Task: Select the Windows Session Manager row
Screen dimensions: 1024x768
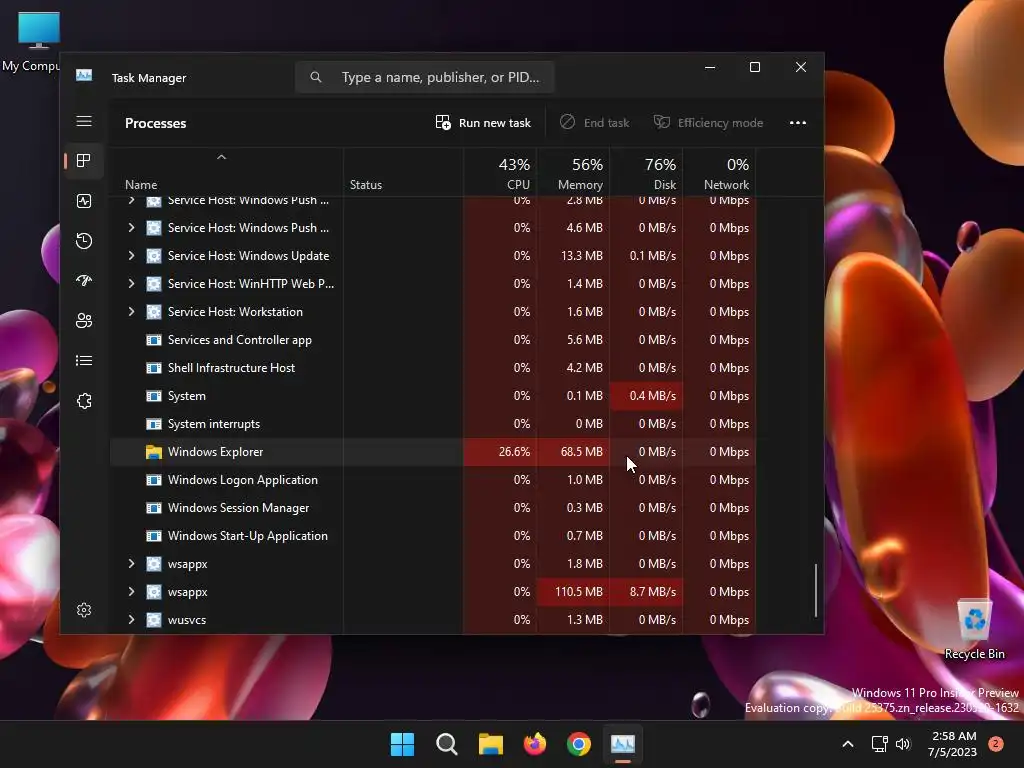Action: [432, 507]
